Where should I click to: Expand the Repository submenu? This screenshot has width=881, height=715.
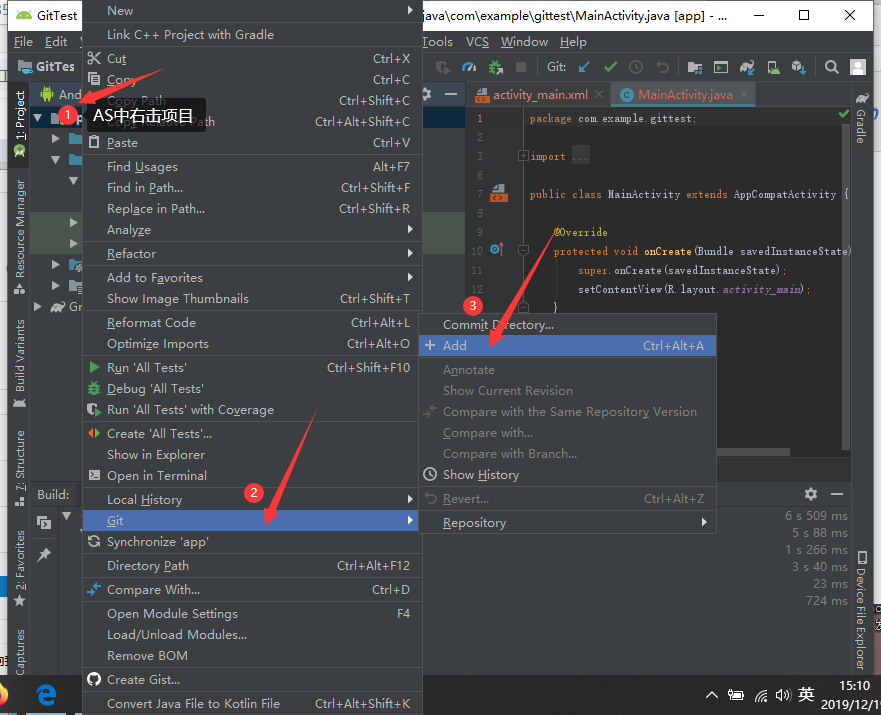coord(567,522)
